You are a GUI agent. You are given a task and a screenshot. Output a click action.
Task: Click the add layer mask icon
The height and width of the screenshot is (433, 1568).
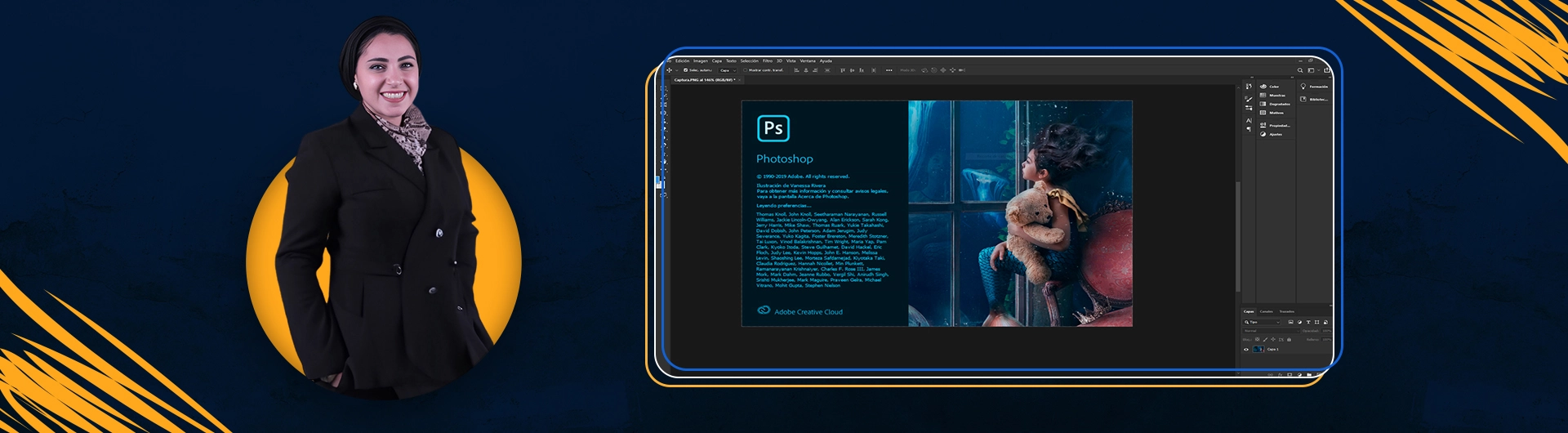tap(1290, 375)
